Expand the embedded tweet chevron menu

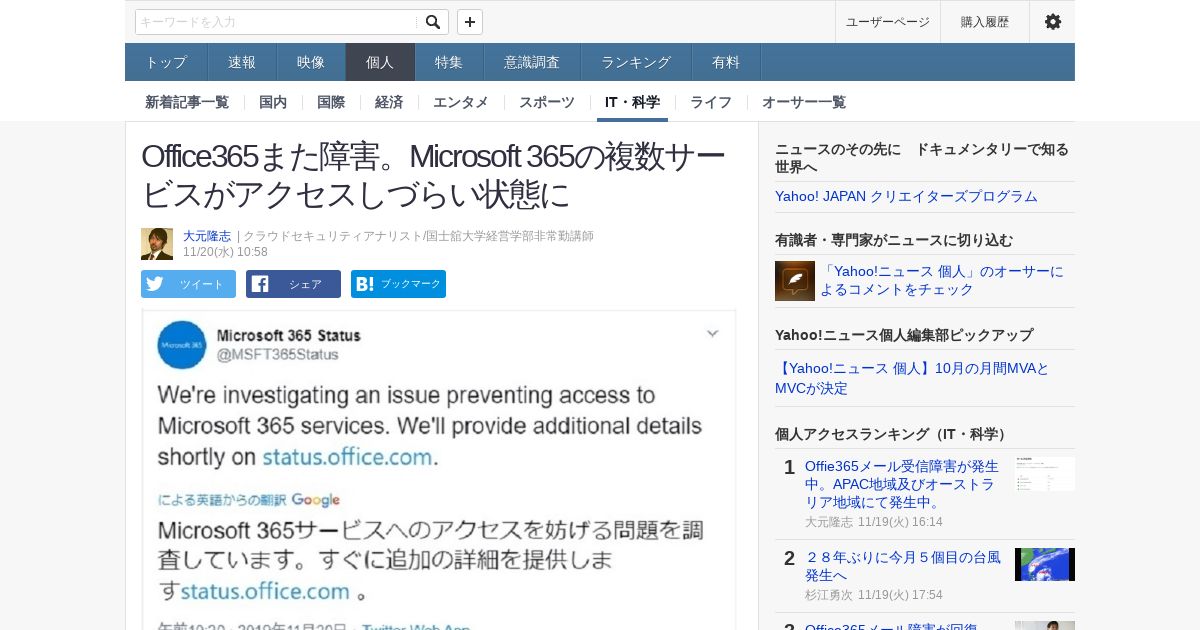(712, 333)
